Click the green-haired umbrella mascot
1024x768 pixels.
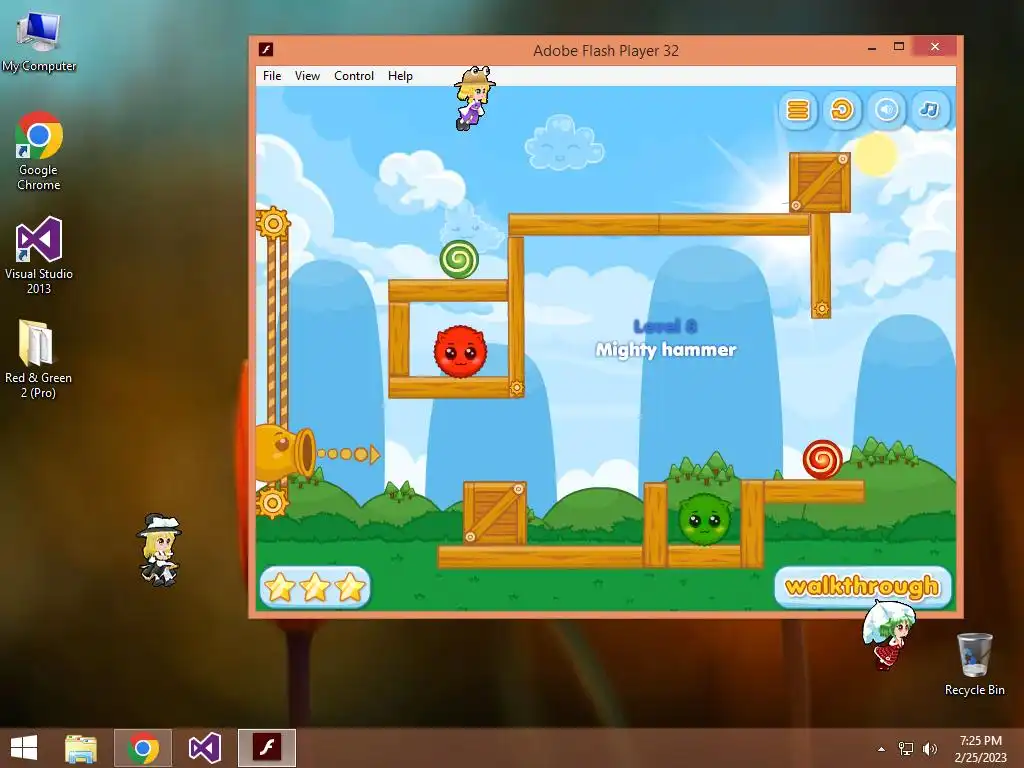888,635
